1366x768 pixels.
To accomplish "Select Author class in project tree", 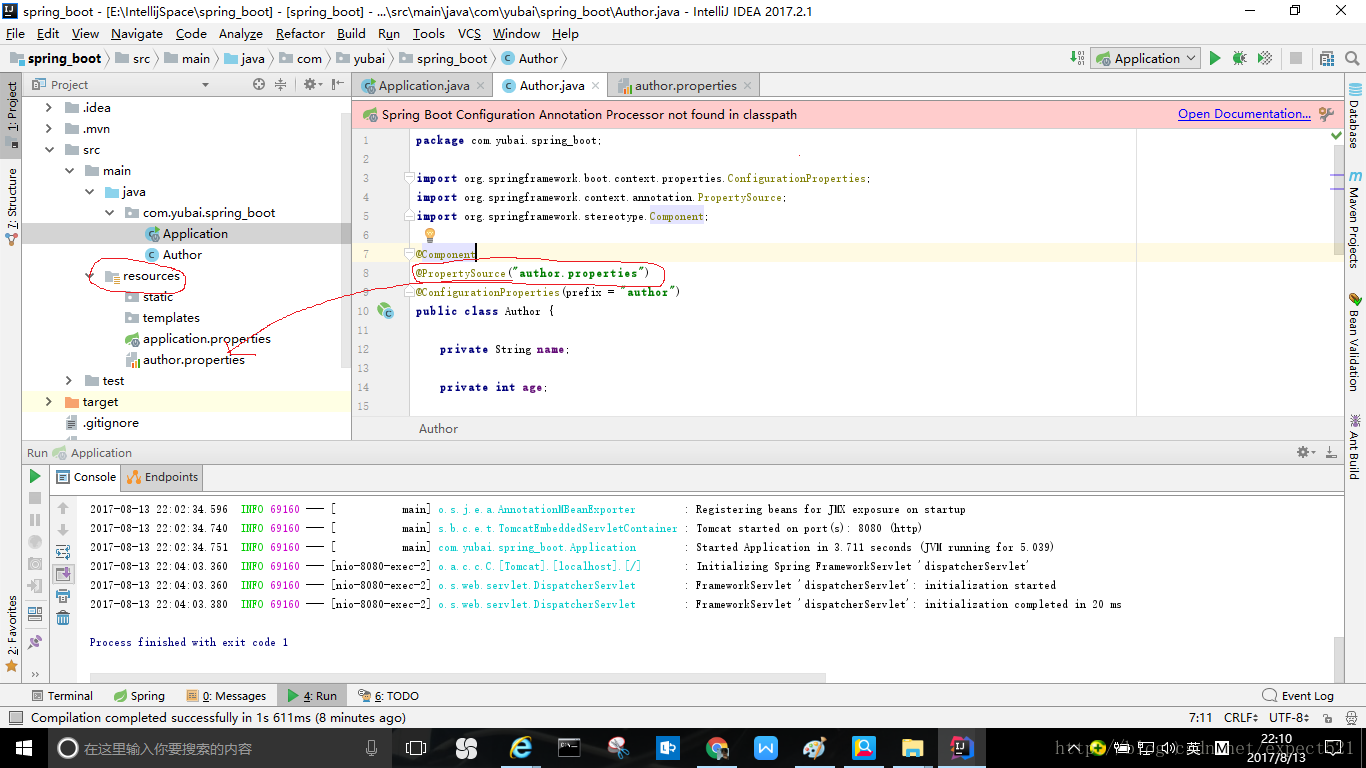I will pos(182,255).
